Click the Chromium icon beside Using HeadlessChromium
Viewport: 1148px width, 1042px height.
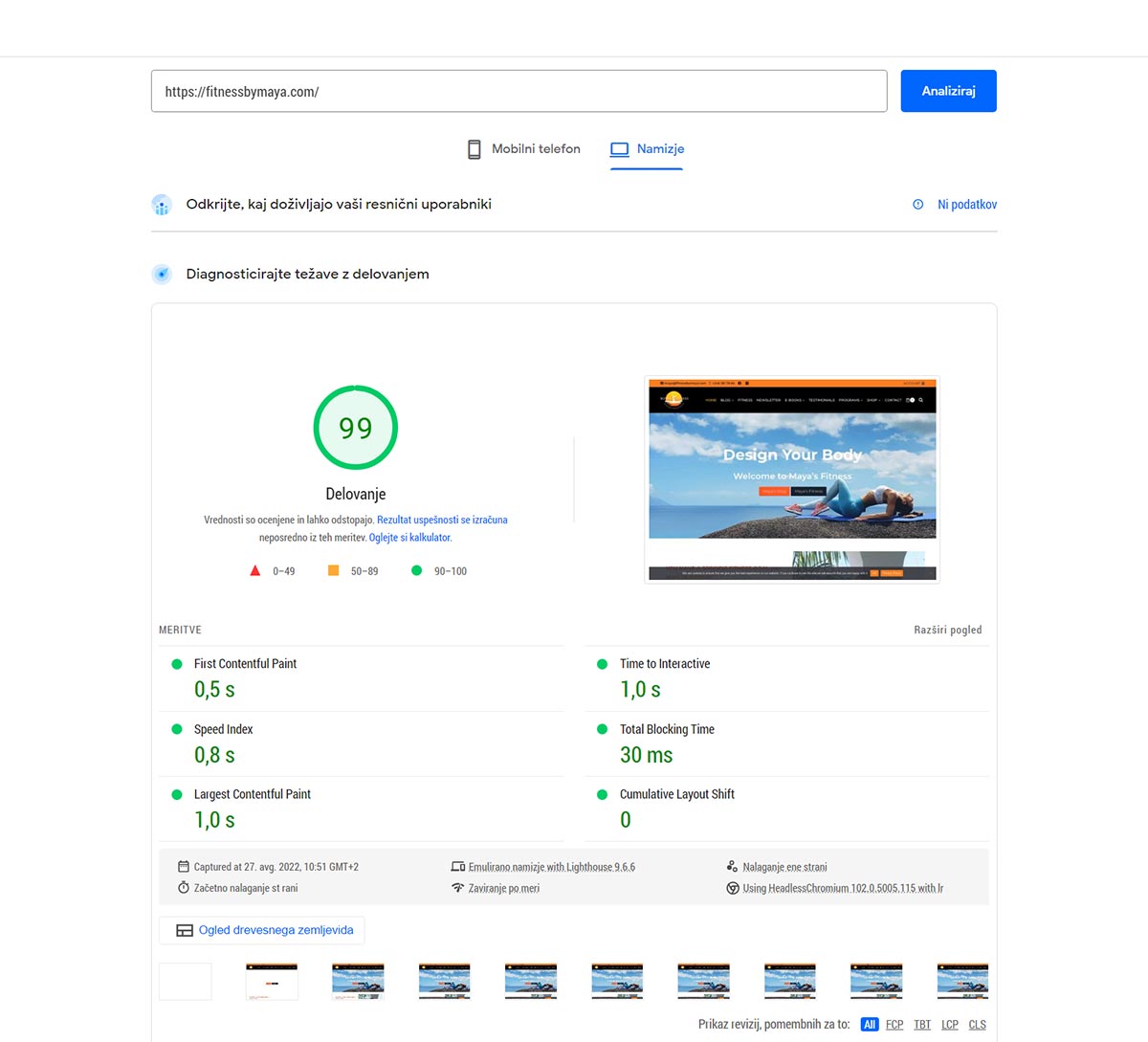point(732,888)
